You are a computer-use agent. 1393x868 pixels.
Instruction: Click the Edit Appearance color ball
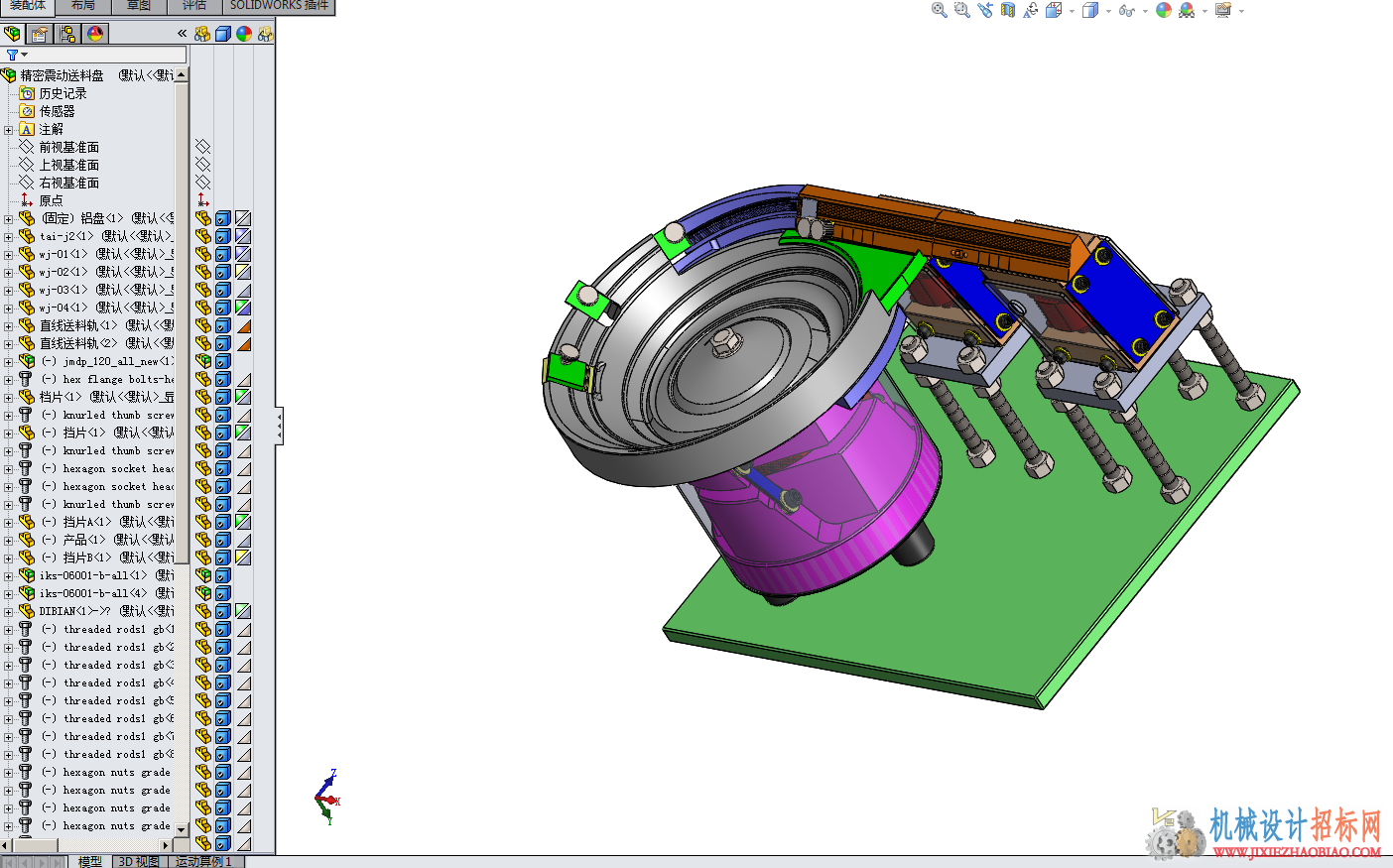[1164, 10]
